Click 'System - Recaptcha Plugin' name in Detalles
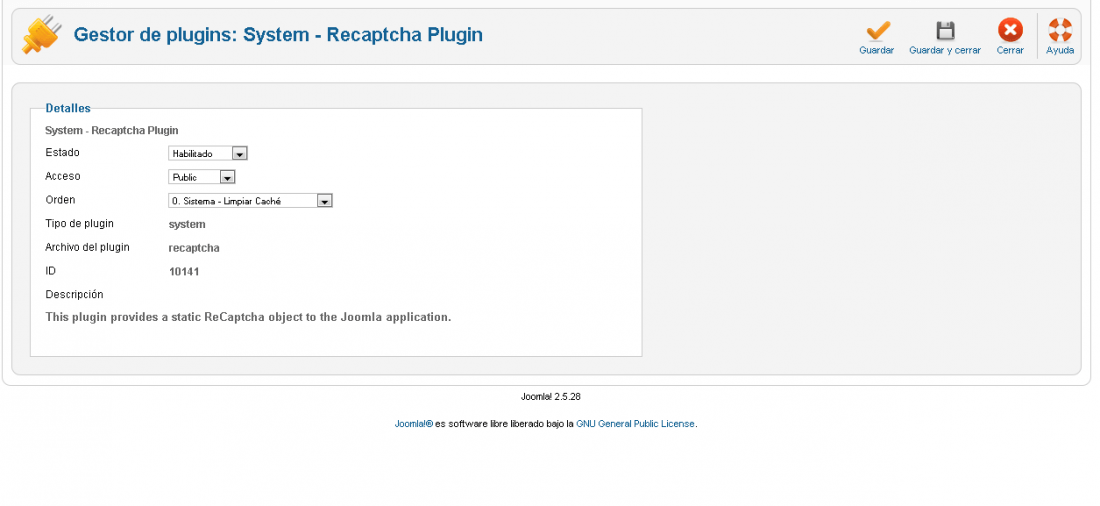Image resolution: width=1100 pixels, height=506 pixels. [112, 131]
